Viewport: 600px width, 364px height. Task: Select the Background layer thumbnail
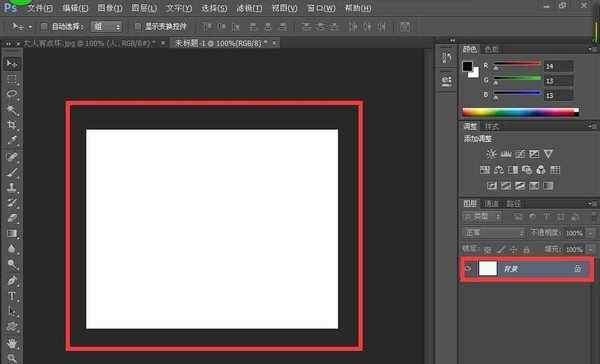[488, 269]
